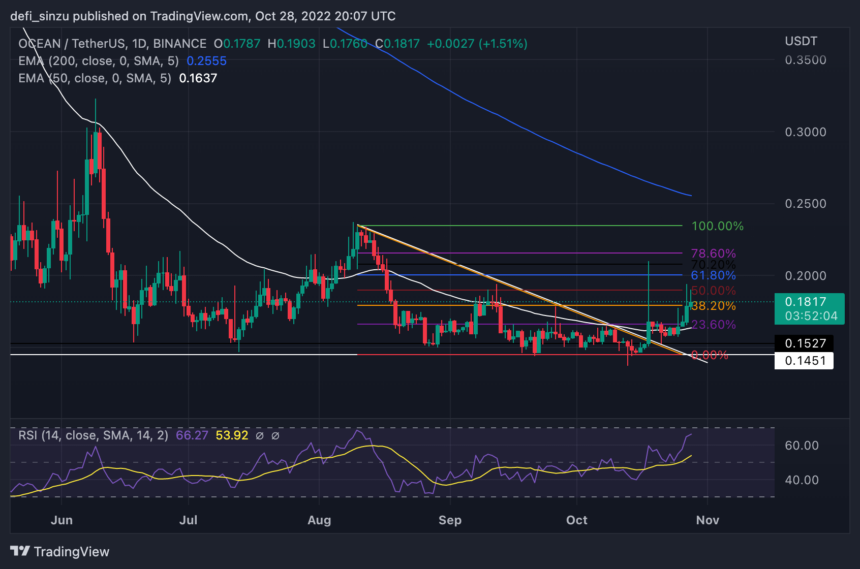Click the 0.00% Fibonacci level label
Screen dimensions: 860x569
pos(709,355)
